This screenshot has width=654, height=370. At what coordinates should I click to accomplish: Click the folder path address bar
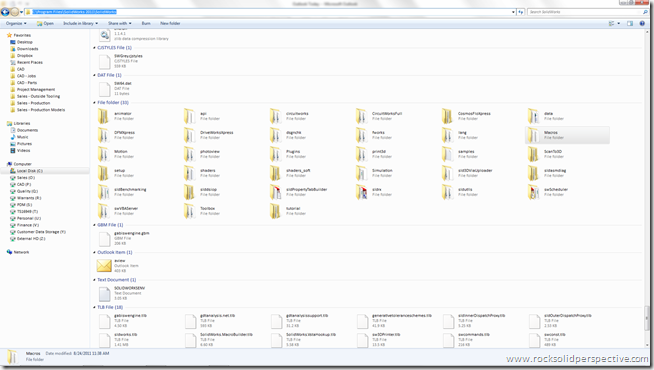(271, 12)
